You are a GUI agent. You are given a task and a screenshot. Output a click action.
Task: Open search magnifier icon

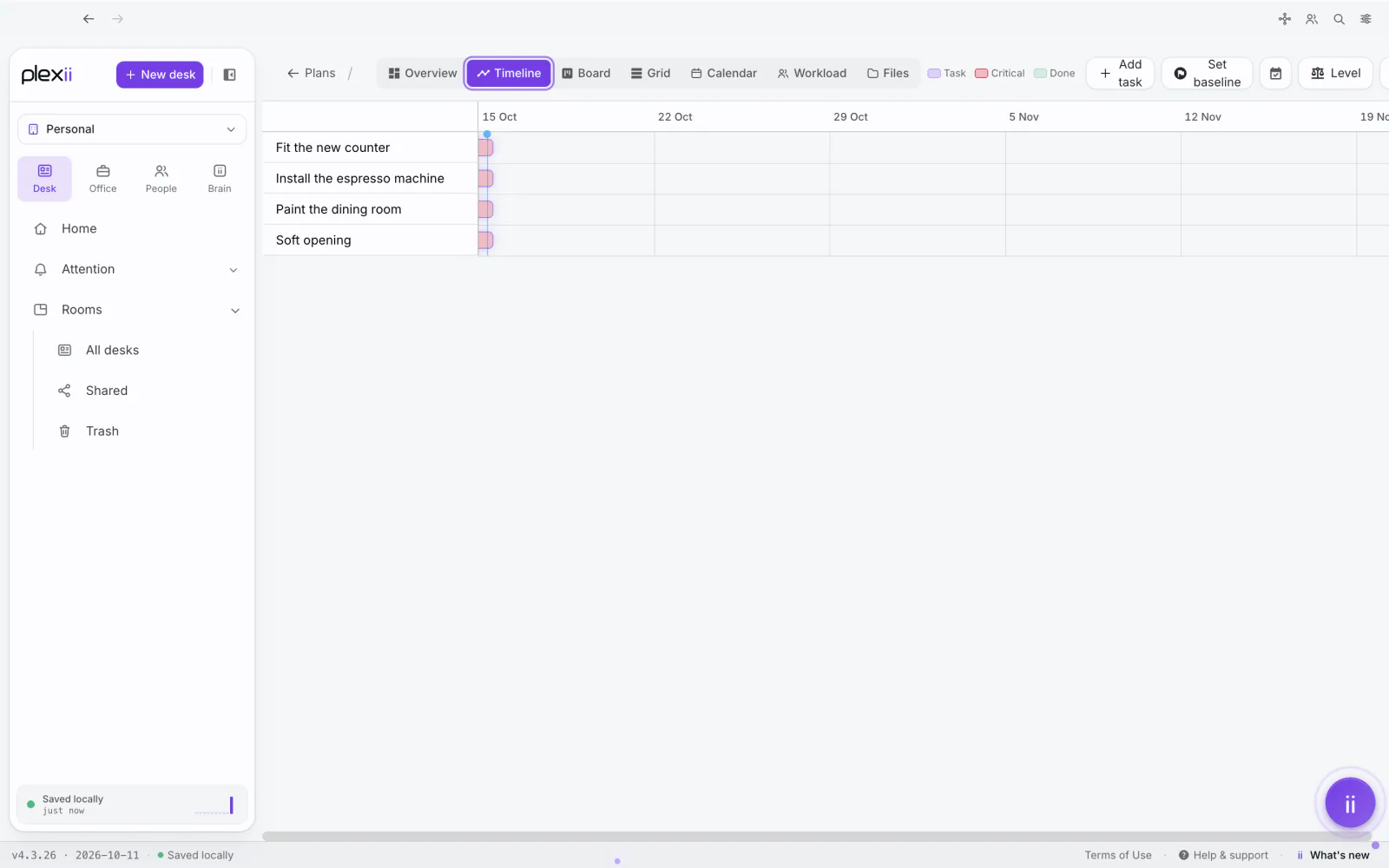point(1339,19)
